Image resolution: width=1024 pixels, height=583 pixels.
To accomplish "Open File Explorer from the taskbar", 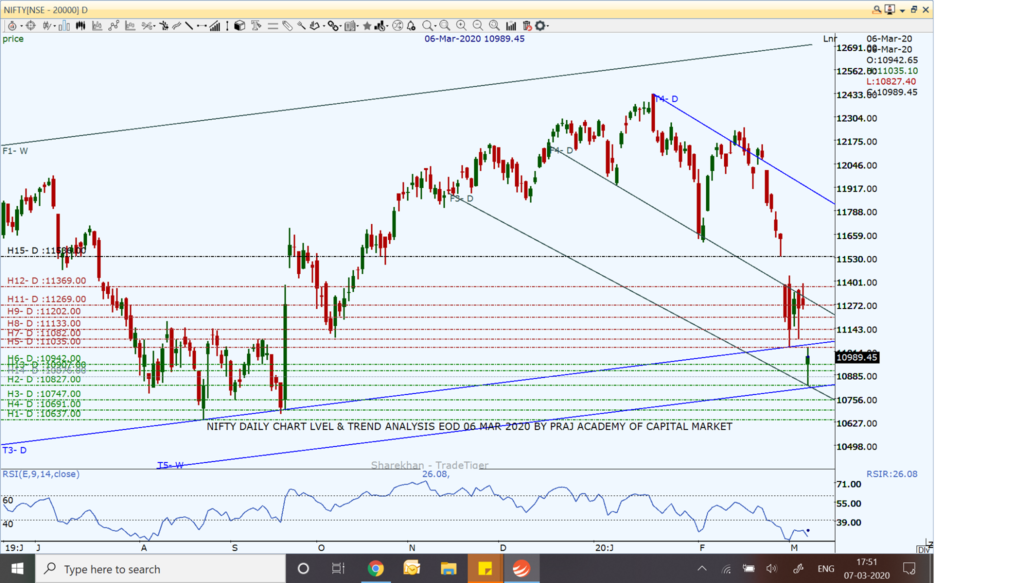I will [x=448, y=569].
